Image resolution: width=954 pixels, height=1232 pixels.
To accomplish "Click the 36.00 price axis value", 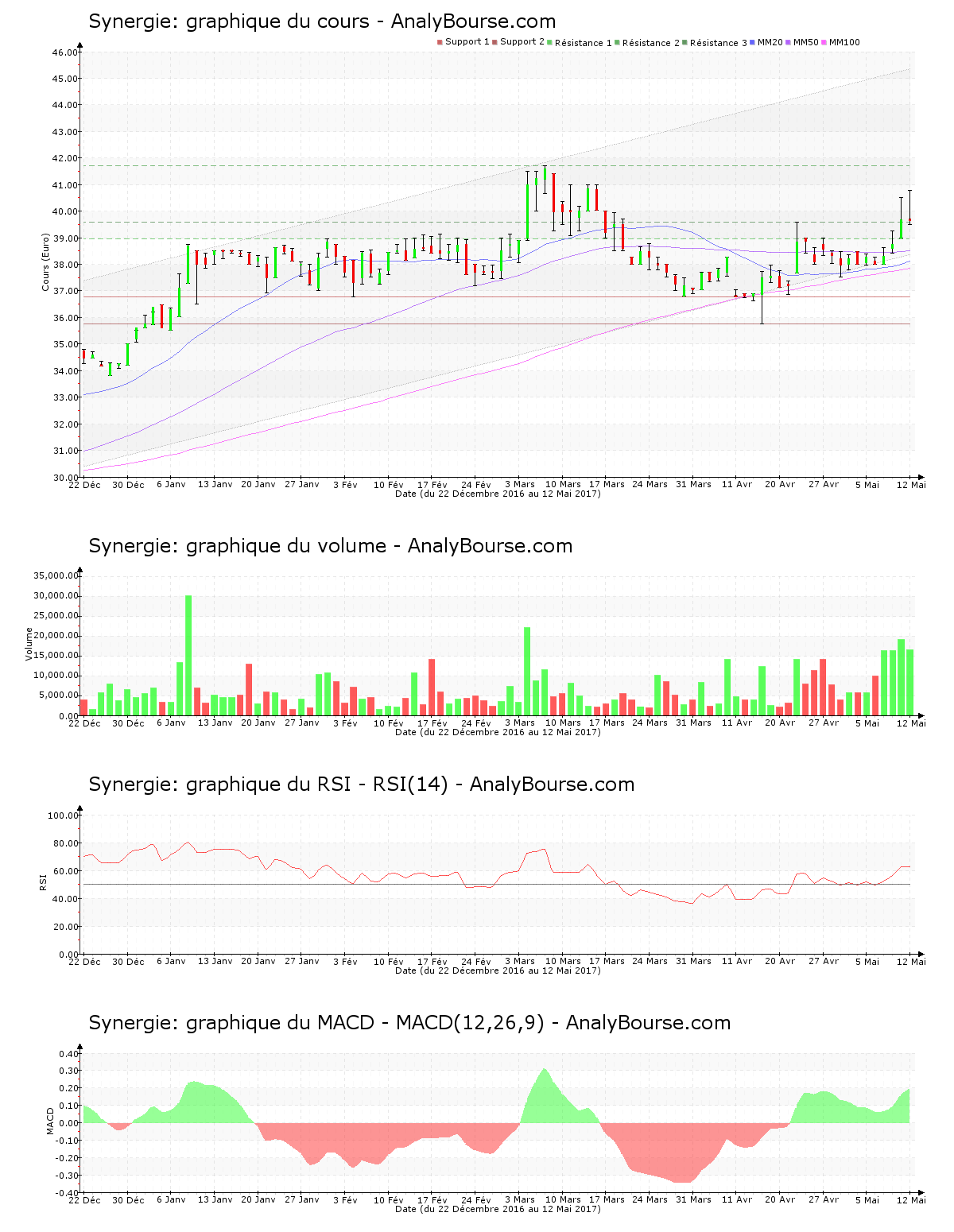I will click(x=65, y=318).
